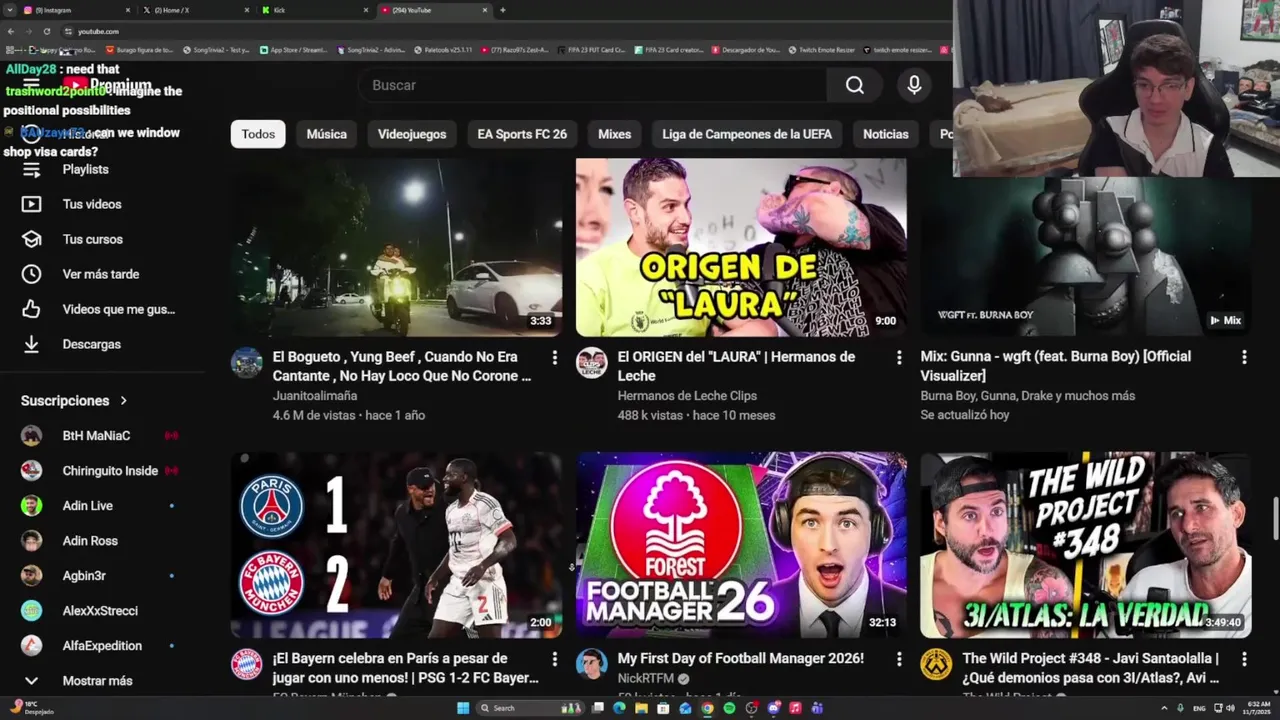Screen dimensions: 1280x720
Task: Open the AlexXxStrecci subscription
Action: click(x=100, y=611)
